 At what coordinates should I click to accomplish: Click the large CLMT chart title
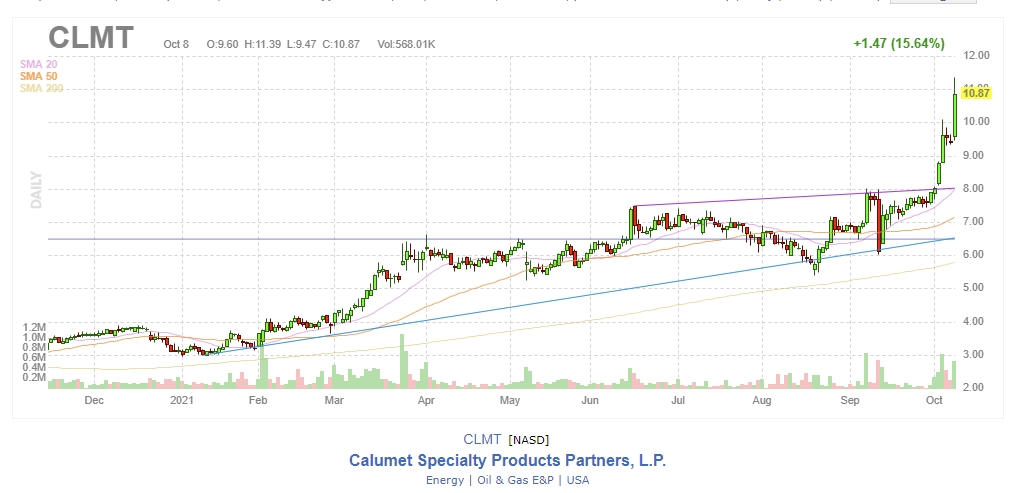[x=91, y=38]
